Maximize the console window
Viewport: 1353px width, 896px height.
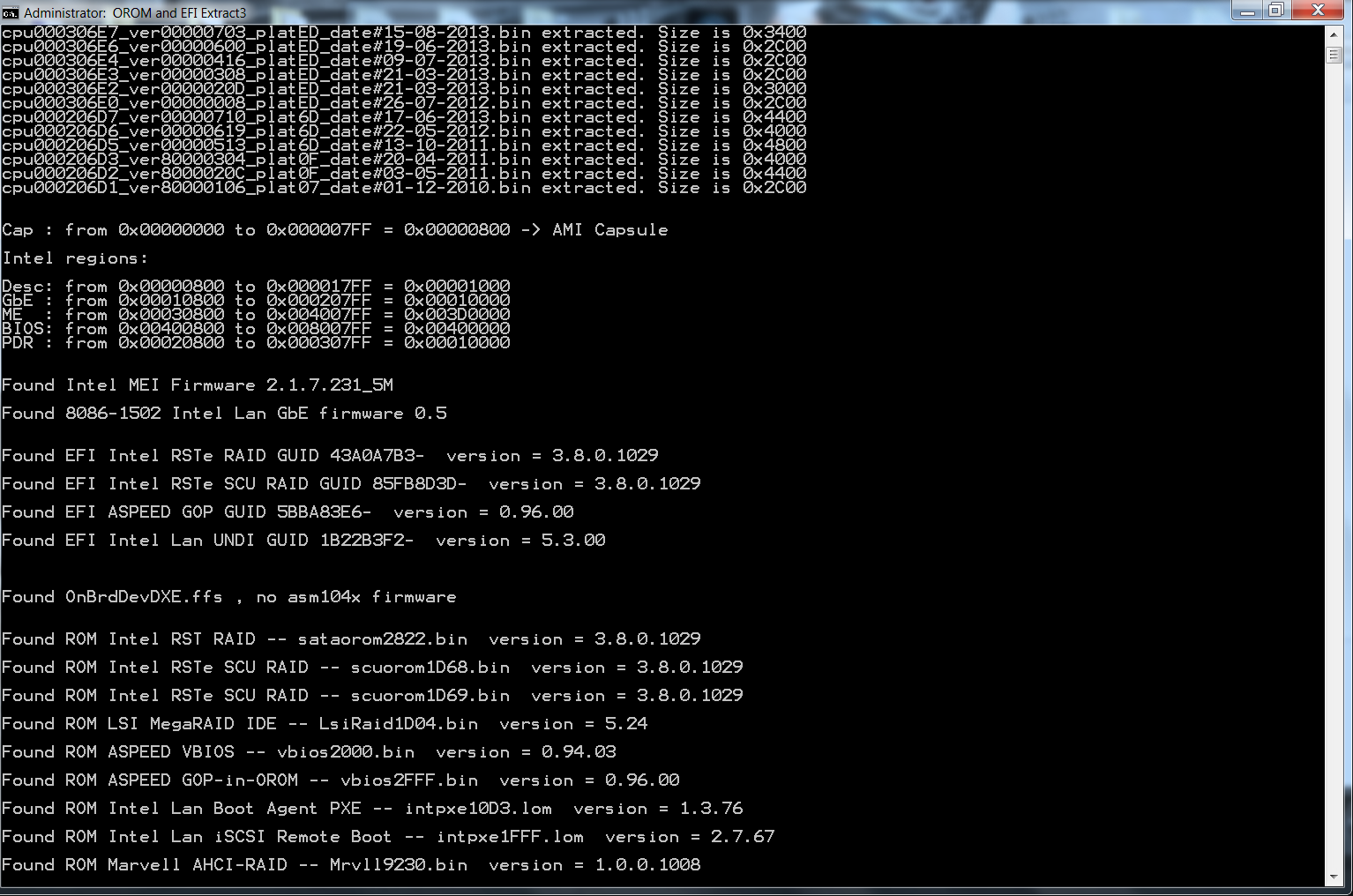(1276, 11)
